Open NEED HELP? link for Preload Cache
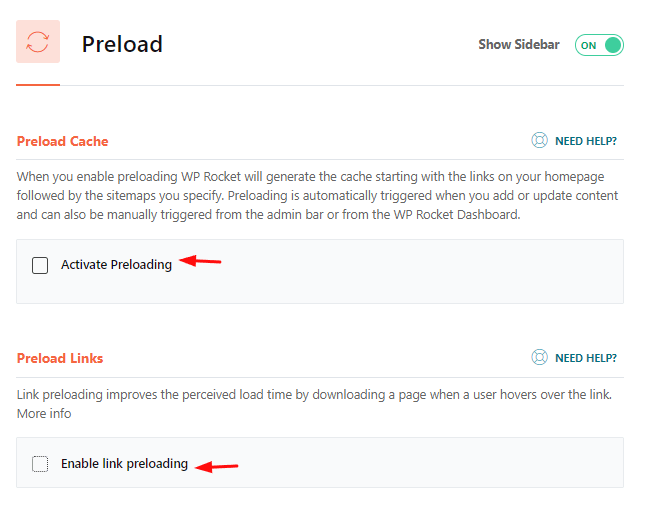 pyautogui.click(x=586, y=141)
